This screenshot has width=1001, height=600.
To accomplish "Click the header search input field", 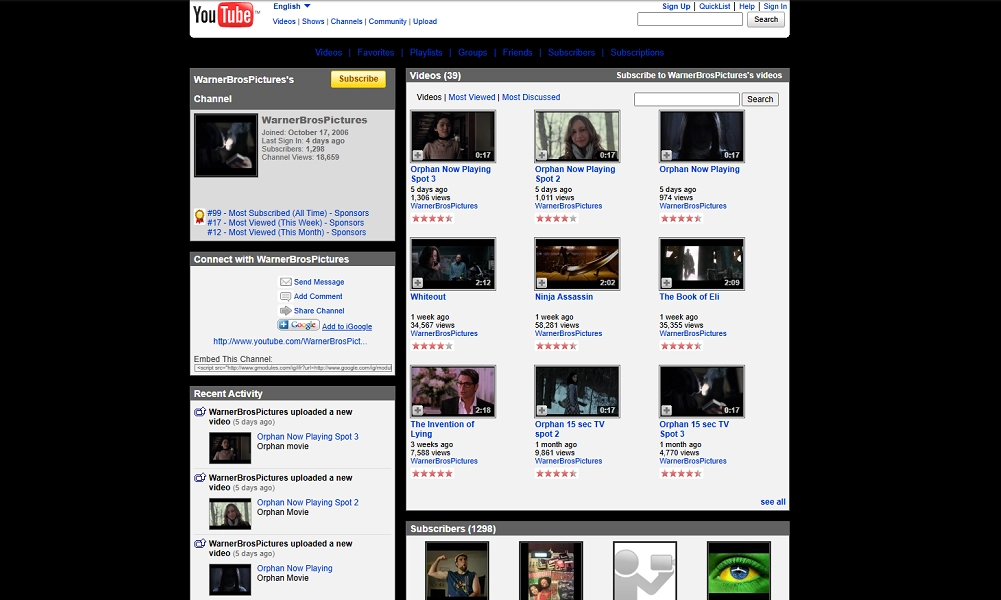I will pos(690,20).
